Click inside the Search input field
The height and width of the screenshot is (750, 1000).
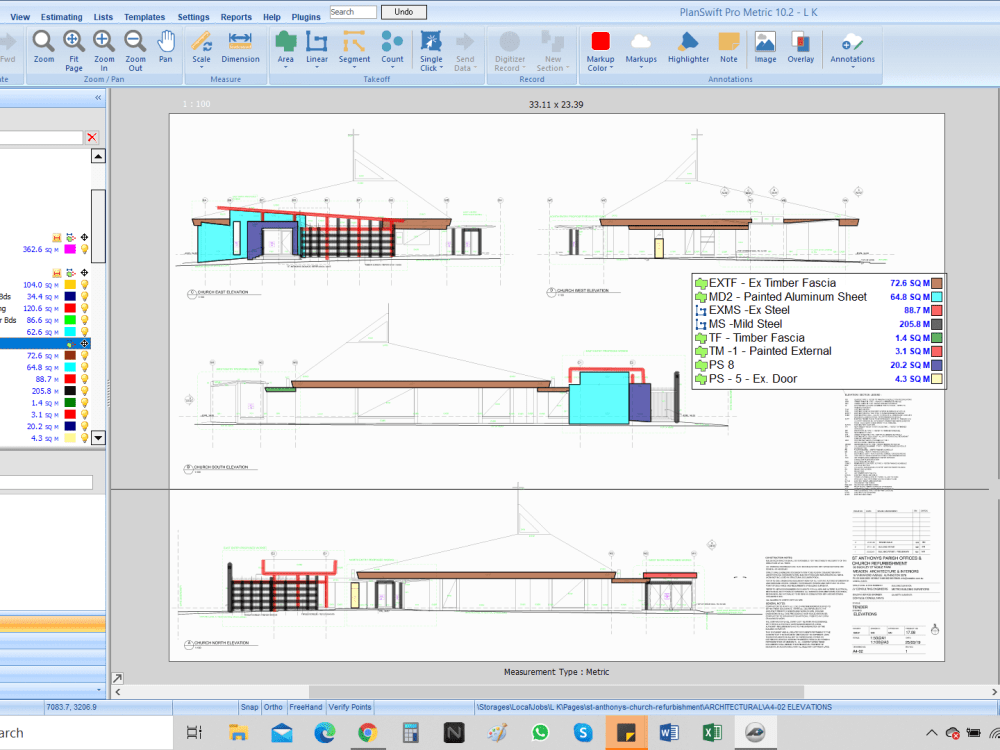pyautogui.click(x=353, y=12)
